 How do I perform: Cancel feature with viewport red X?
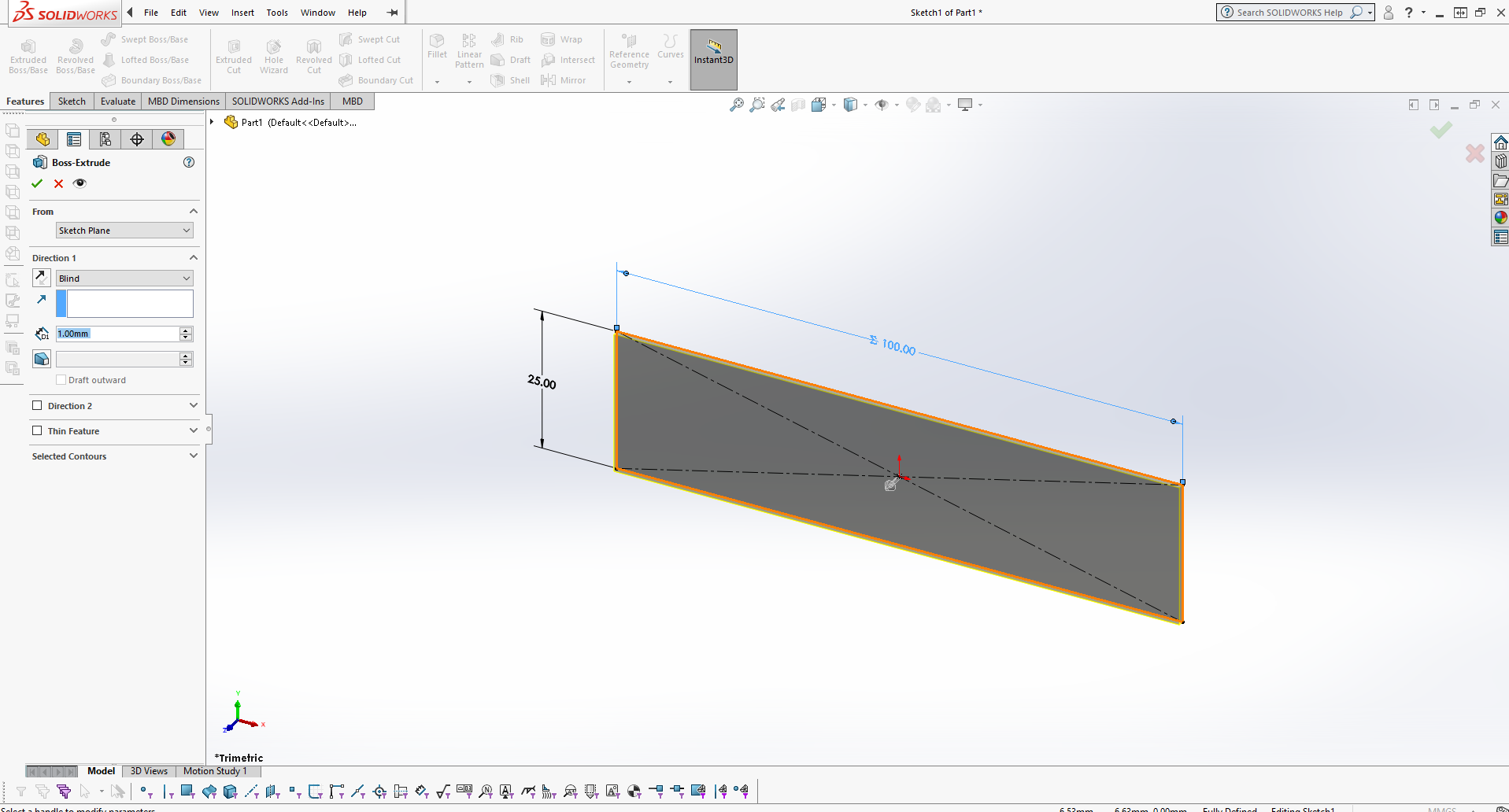1475,153
